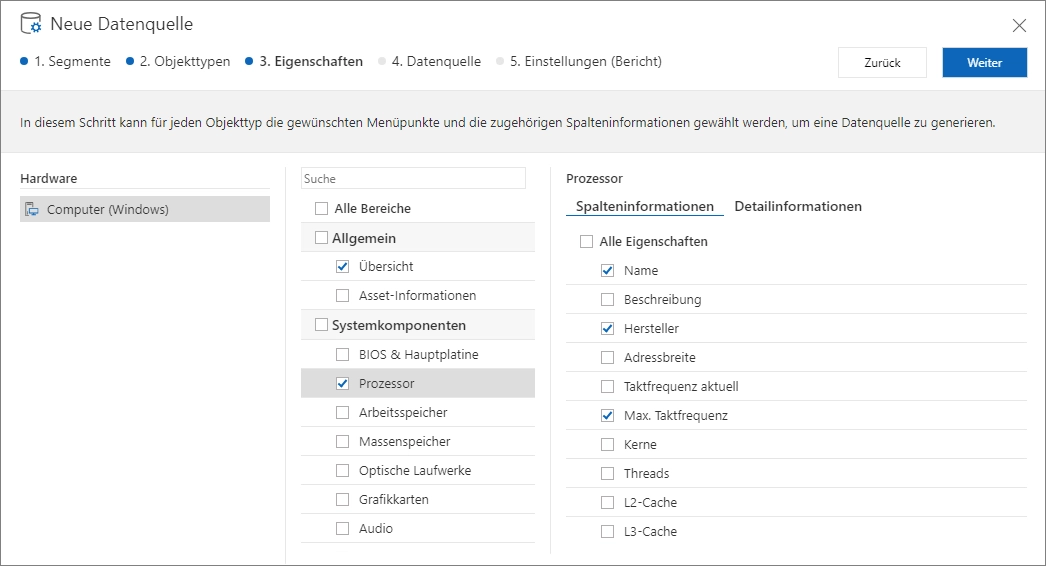Tick BIOS & Hauptplatine checkbox
Viewport: 1046px width, 566px height.
click(x=342, y=354)
